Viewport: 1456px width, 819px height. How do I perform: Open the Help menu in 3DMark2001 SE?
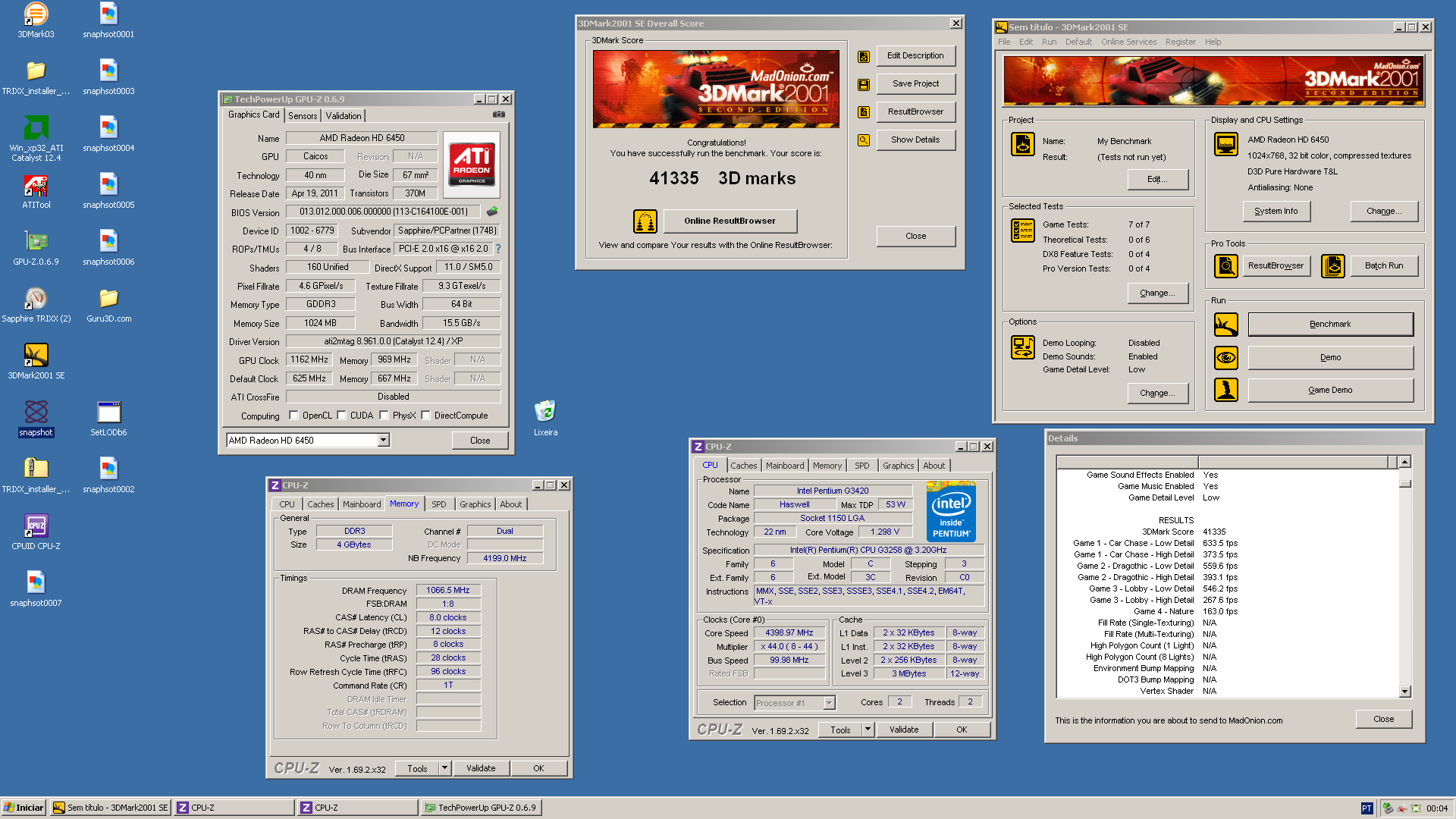(x=1213, y=42)
